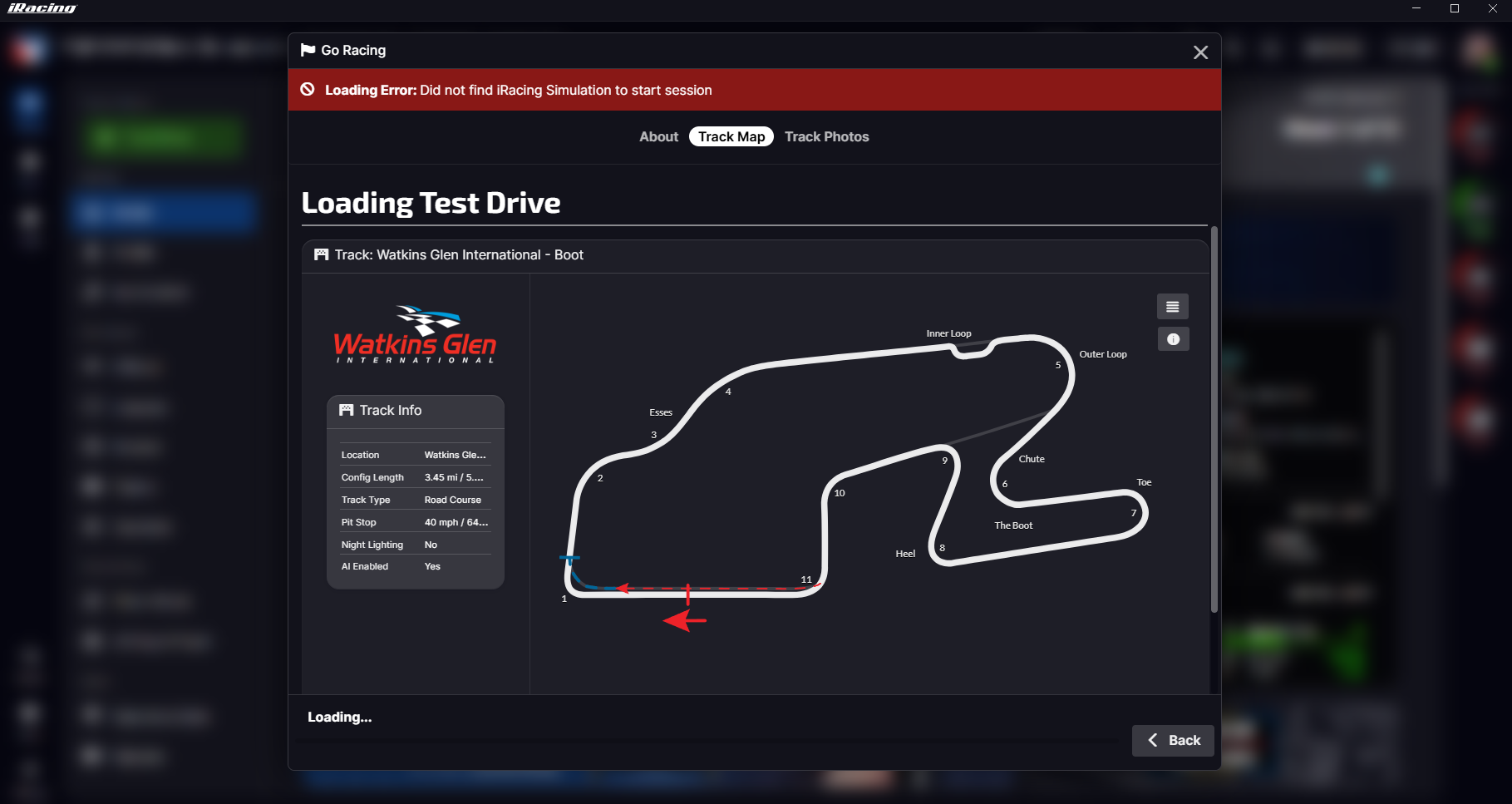Click the Track Info panel icon
Screen dimensions: 1512x804
click(347, 410)
